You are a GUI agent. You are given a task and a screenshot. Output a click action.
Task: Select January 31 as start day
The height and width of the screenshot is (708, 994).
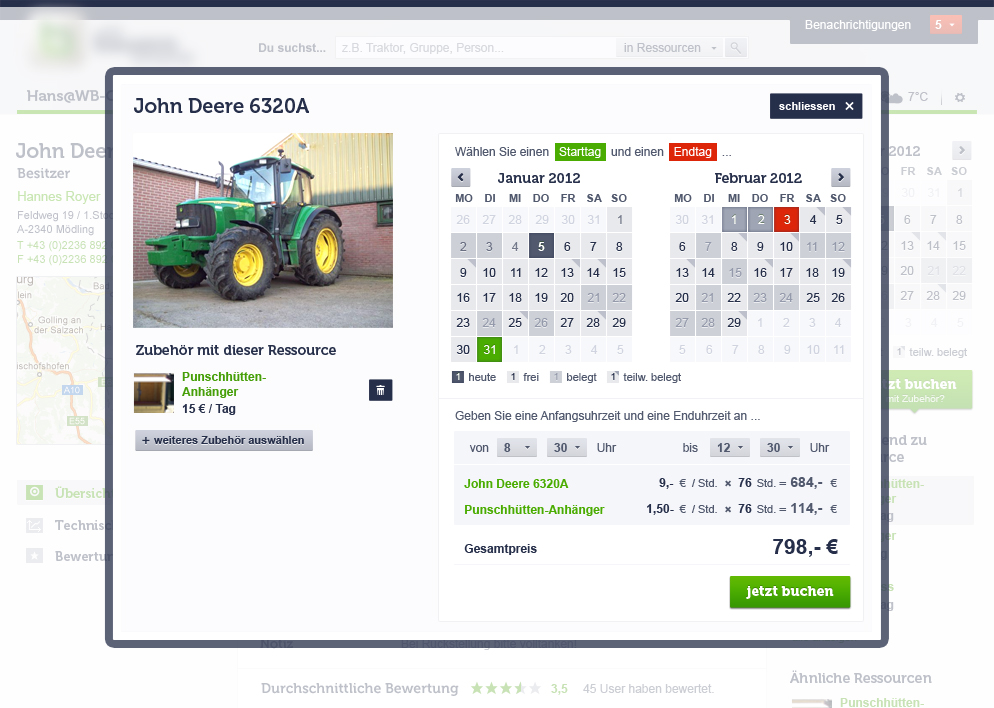[x=489, y=349]
